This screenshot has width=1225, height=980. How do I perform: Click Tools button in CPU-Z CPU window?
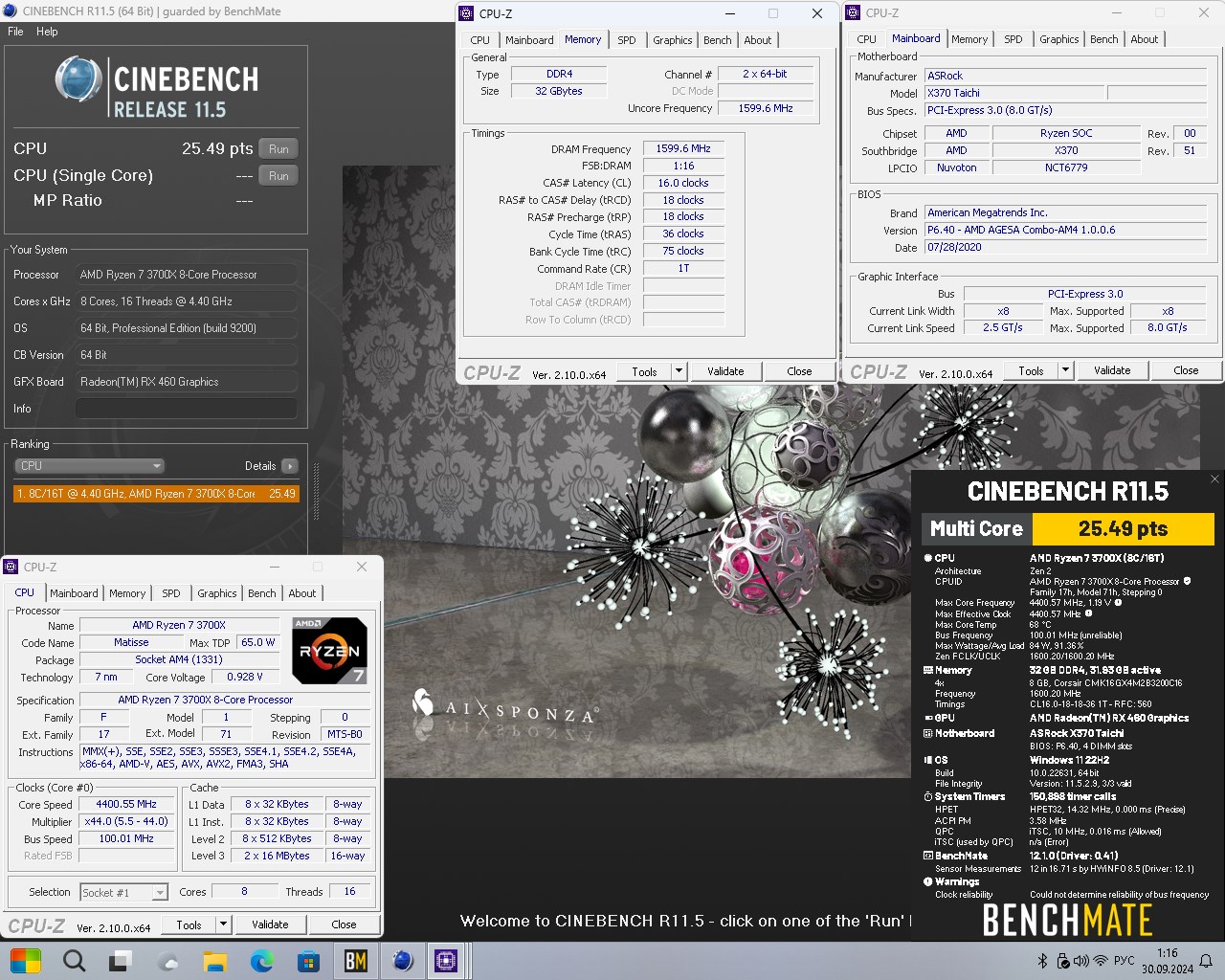point(189,924)
